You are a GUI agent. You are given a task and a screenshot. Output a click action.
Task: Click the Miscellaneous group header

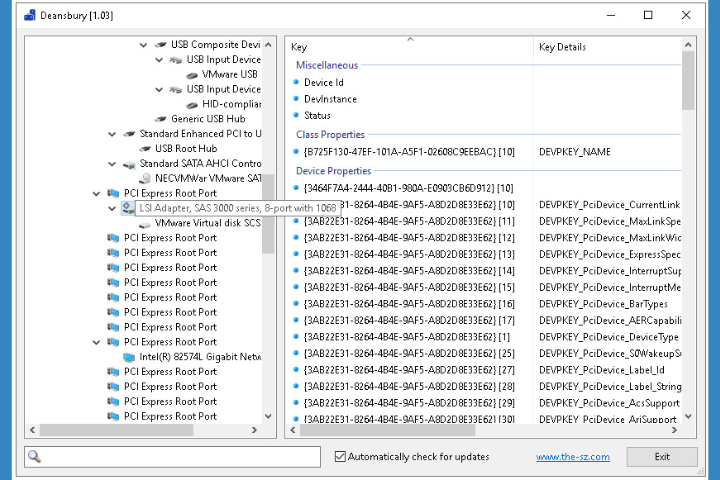coord(327,65)
